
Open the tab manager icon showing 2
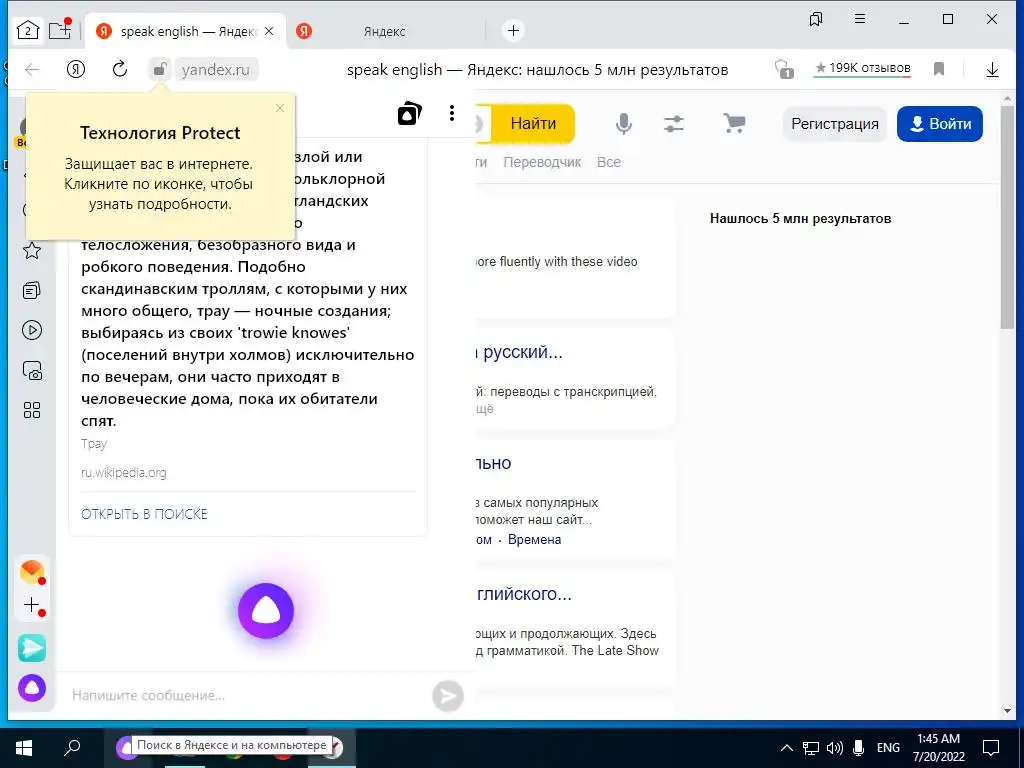(27, 30)
